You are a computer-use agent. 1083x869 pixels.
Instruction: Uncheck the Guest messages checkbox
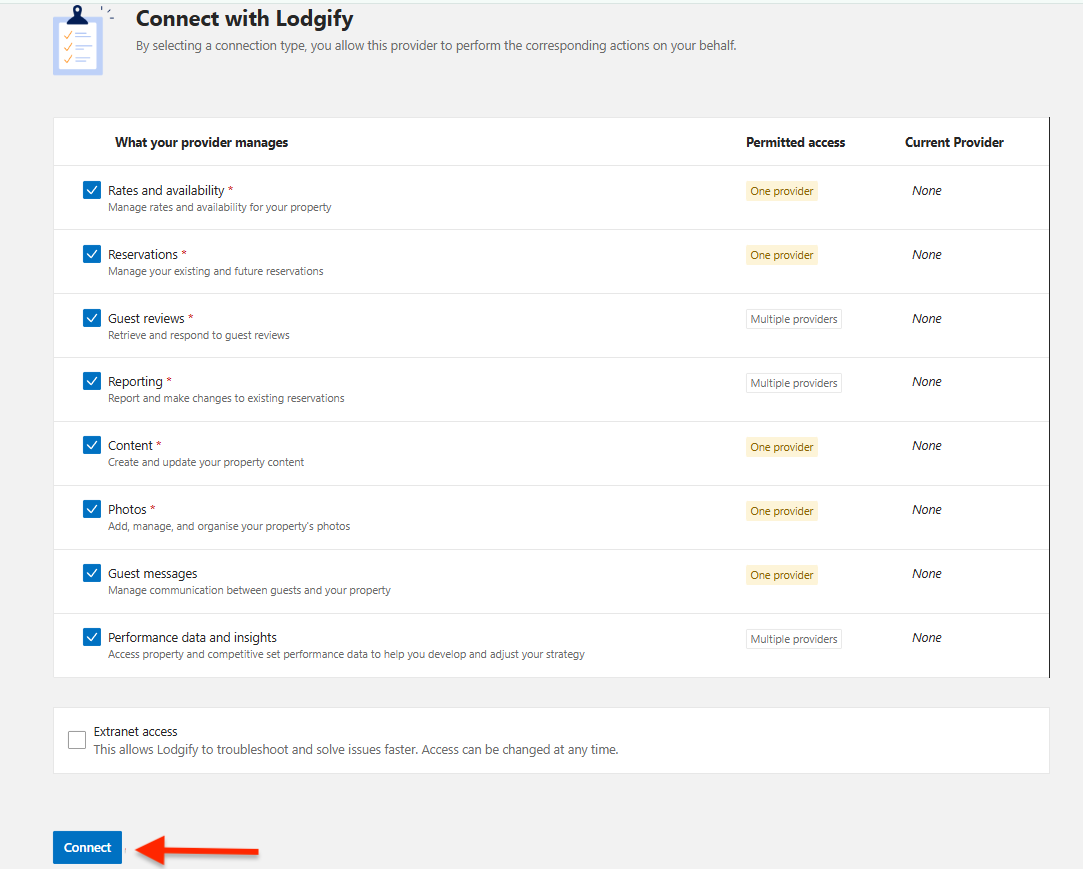(92, 573)
